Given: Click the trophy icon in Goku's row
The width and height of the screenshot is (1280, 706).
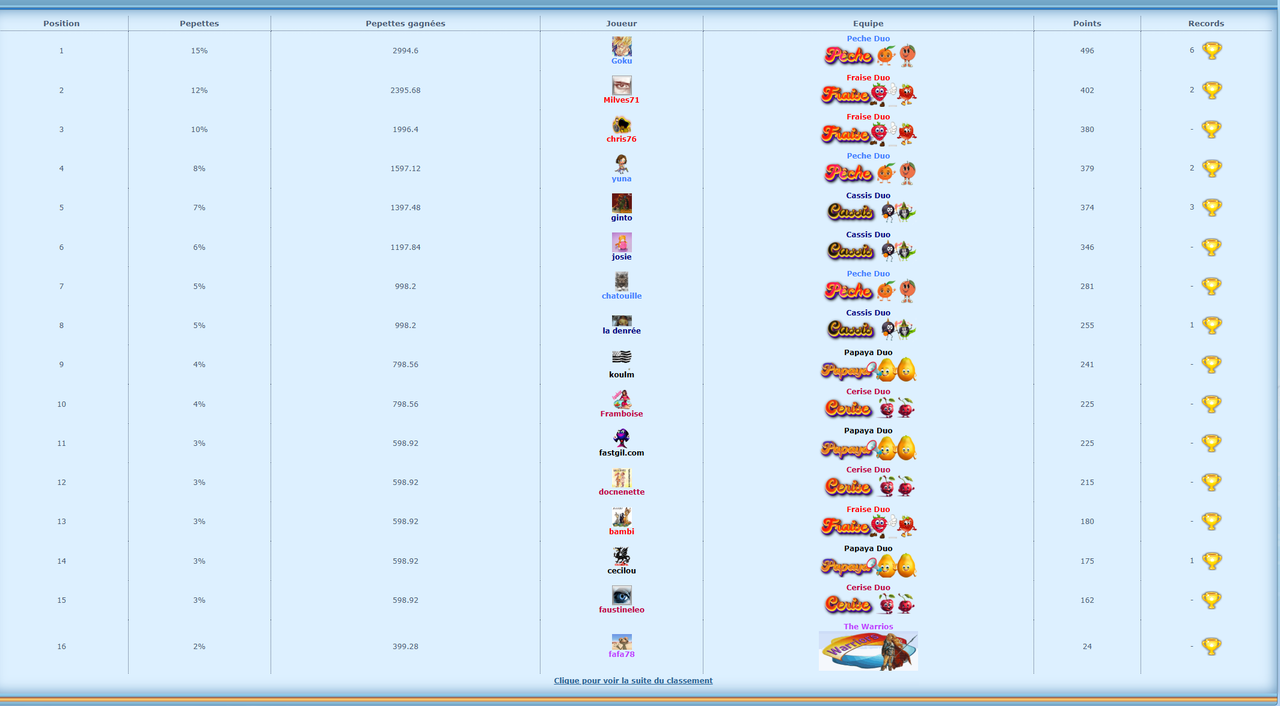Looking at the screenshot, I should click(1211, 50).
